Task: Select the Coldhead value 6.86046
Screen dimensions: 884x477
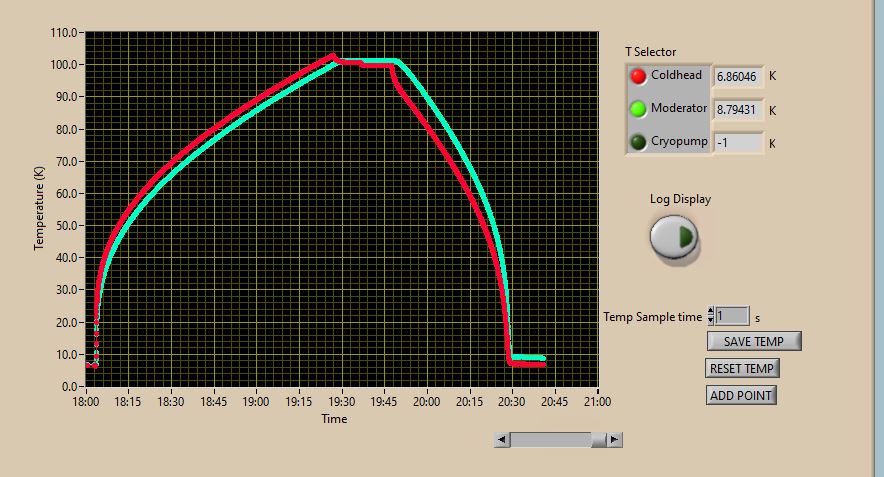Action: click(x=738, y=77)
